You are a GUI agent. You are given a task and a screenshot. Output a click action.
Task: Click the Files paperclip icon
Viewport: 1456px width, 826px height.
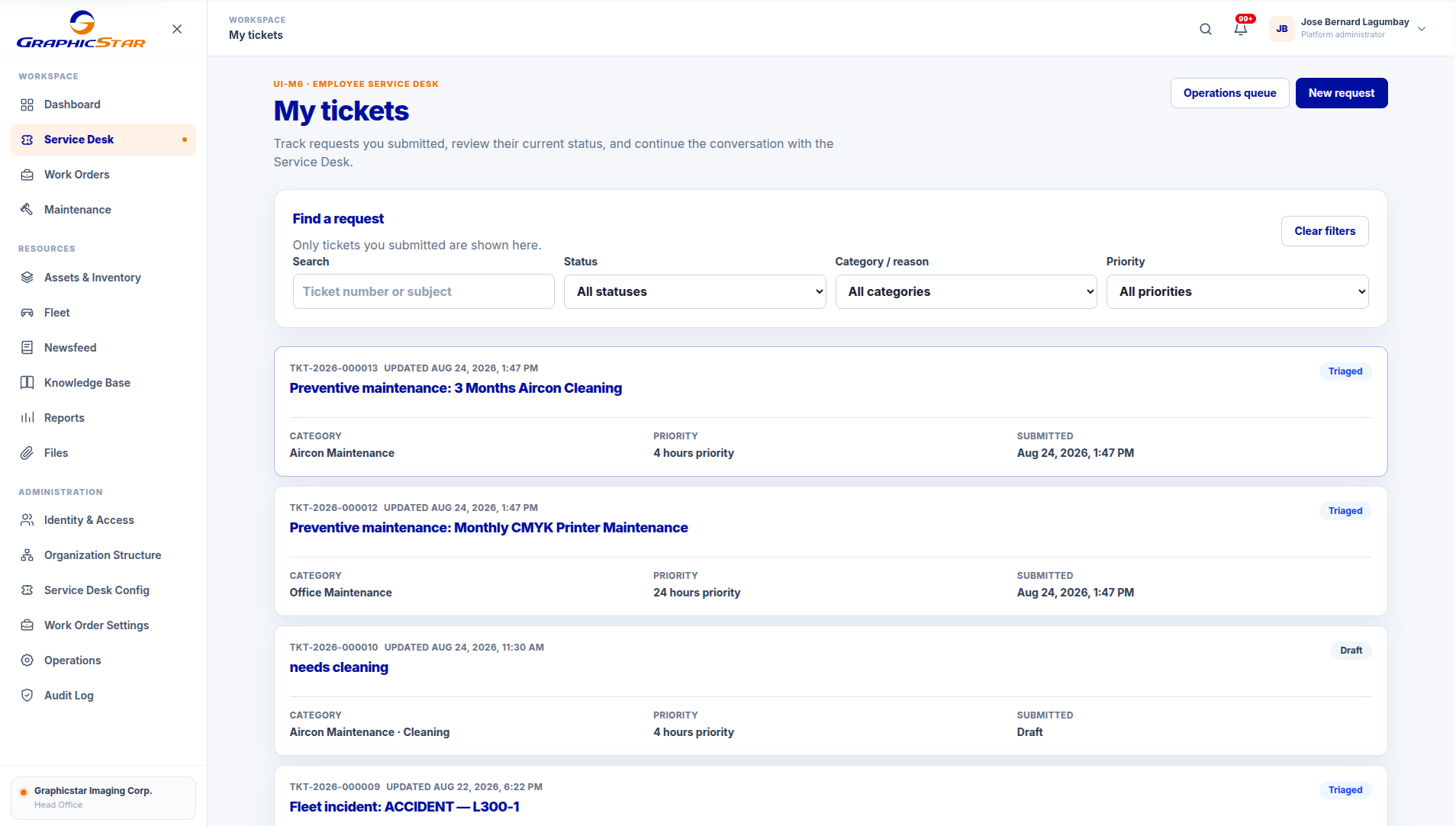click(27, 453)
